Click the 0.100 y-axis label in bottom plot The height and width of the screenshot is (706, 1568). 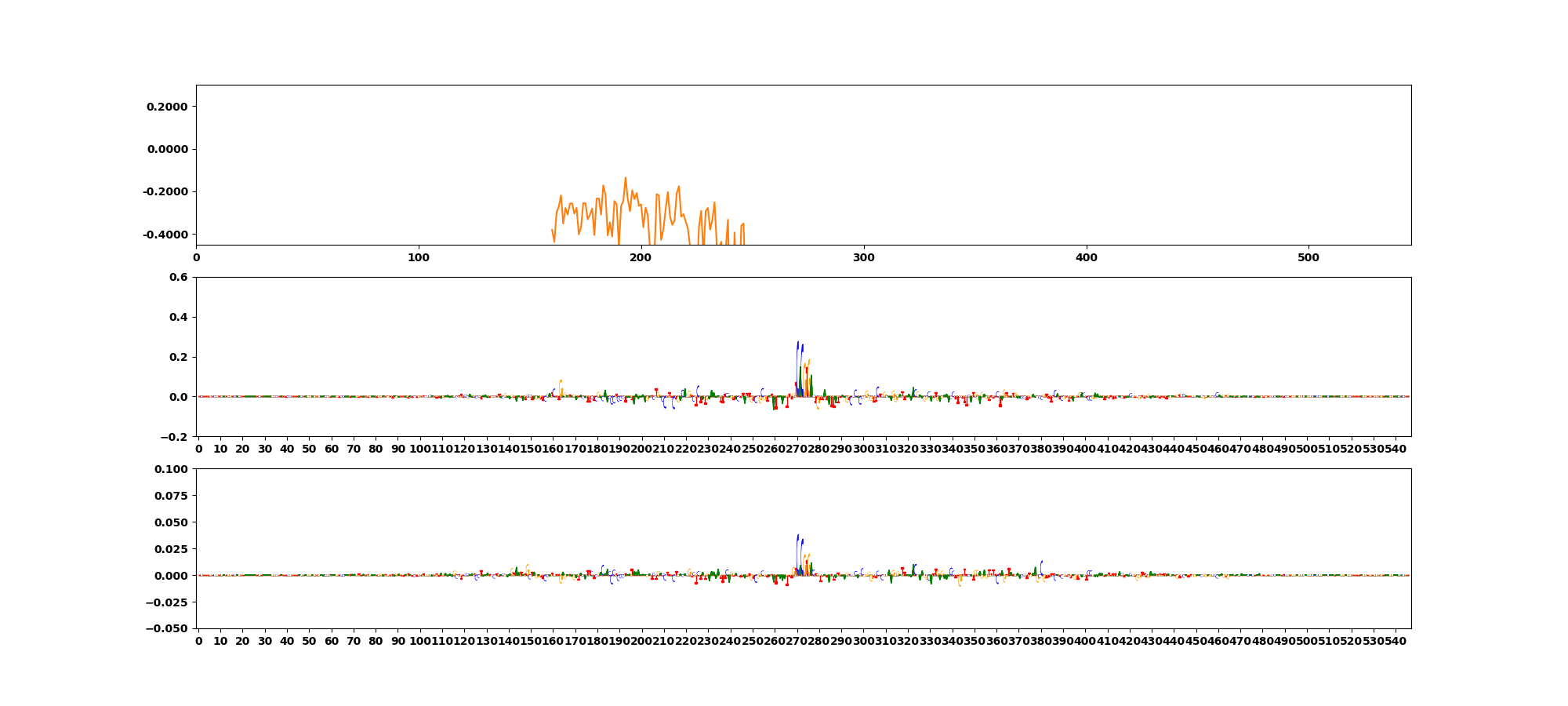[x=172, y=469]
